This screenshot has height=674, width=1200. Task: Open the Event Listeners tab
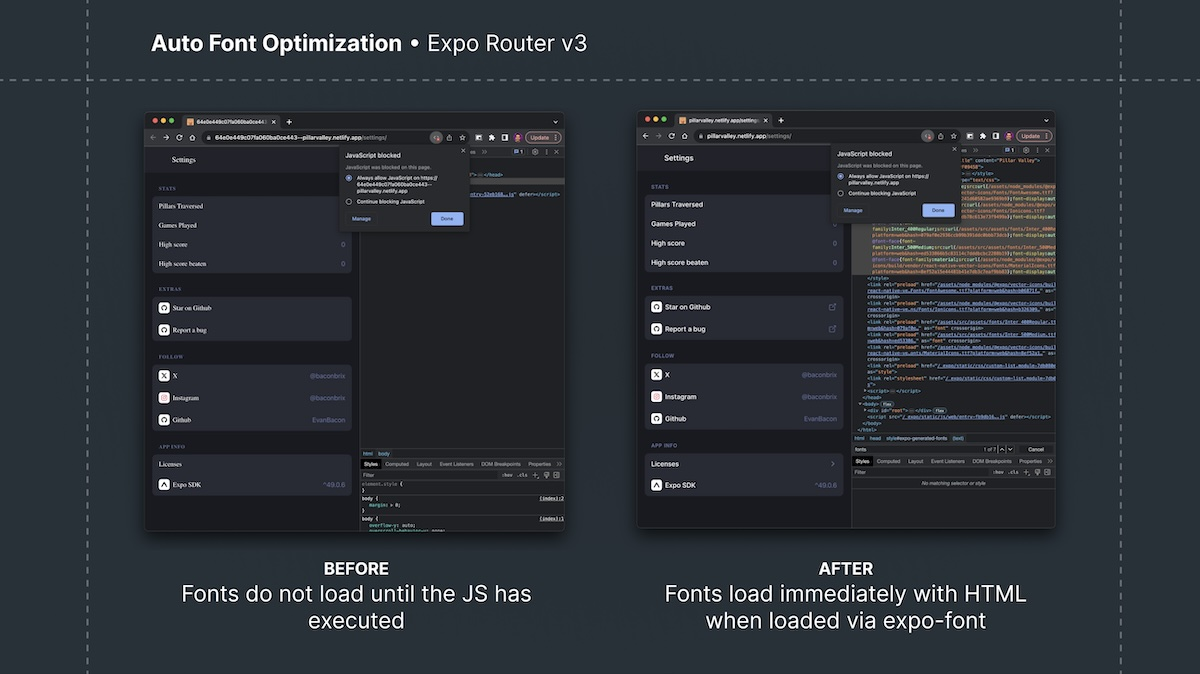tap(457, 464)
